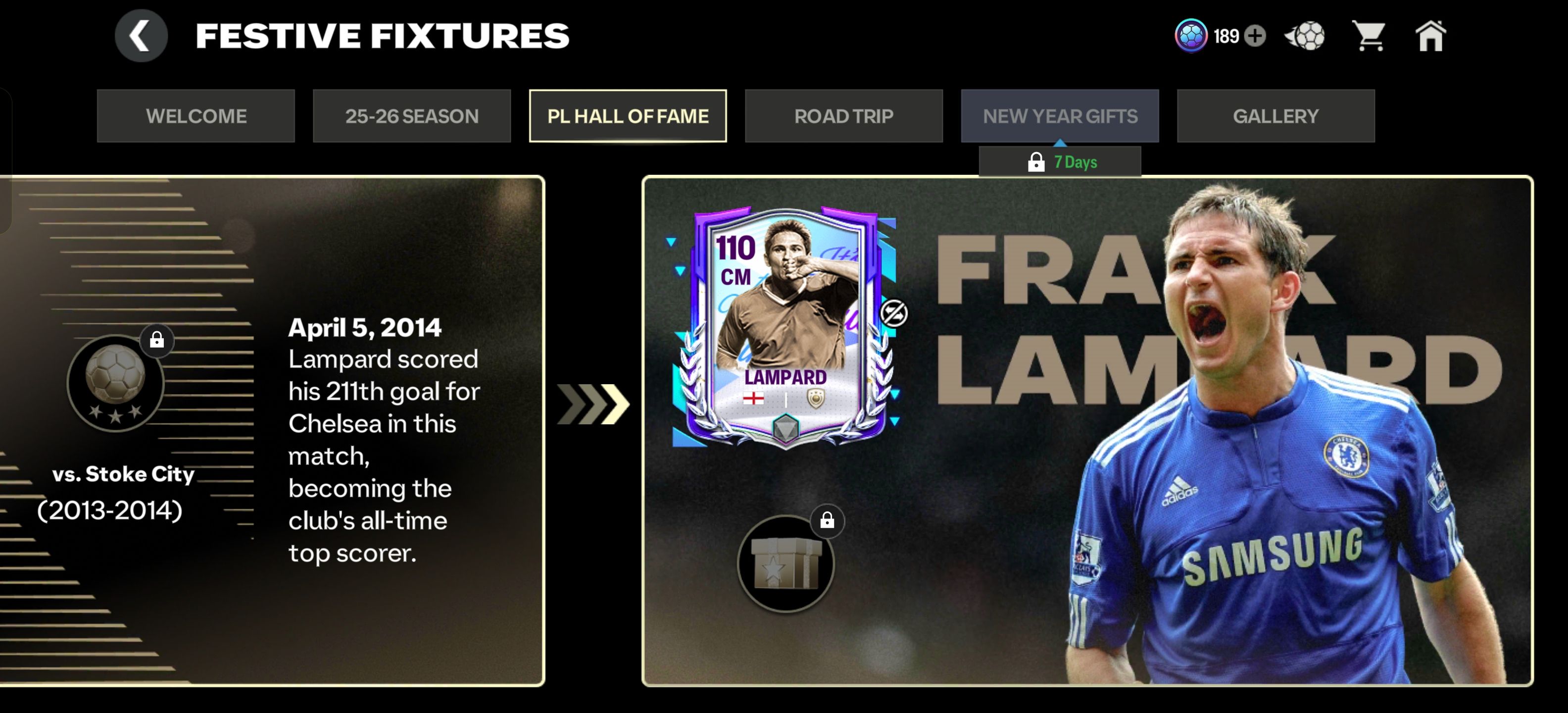This screenshot has width=1568, height=713.
Task: Open the 25-26 Season tab
Action: (x=412, y=116)
